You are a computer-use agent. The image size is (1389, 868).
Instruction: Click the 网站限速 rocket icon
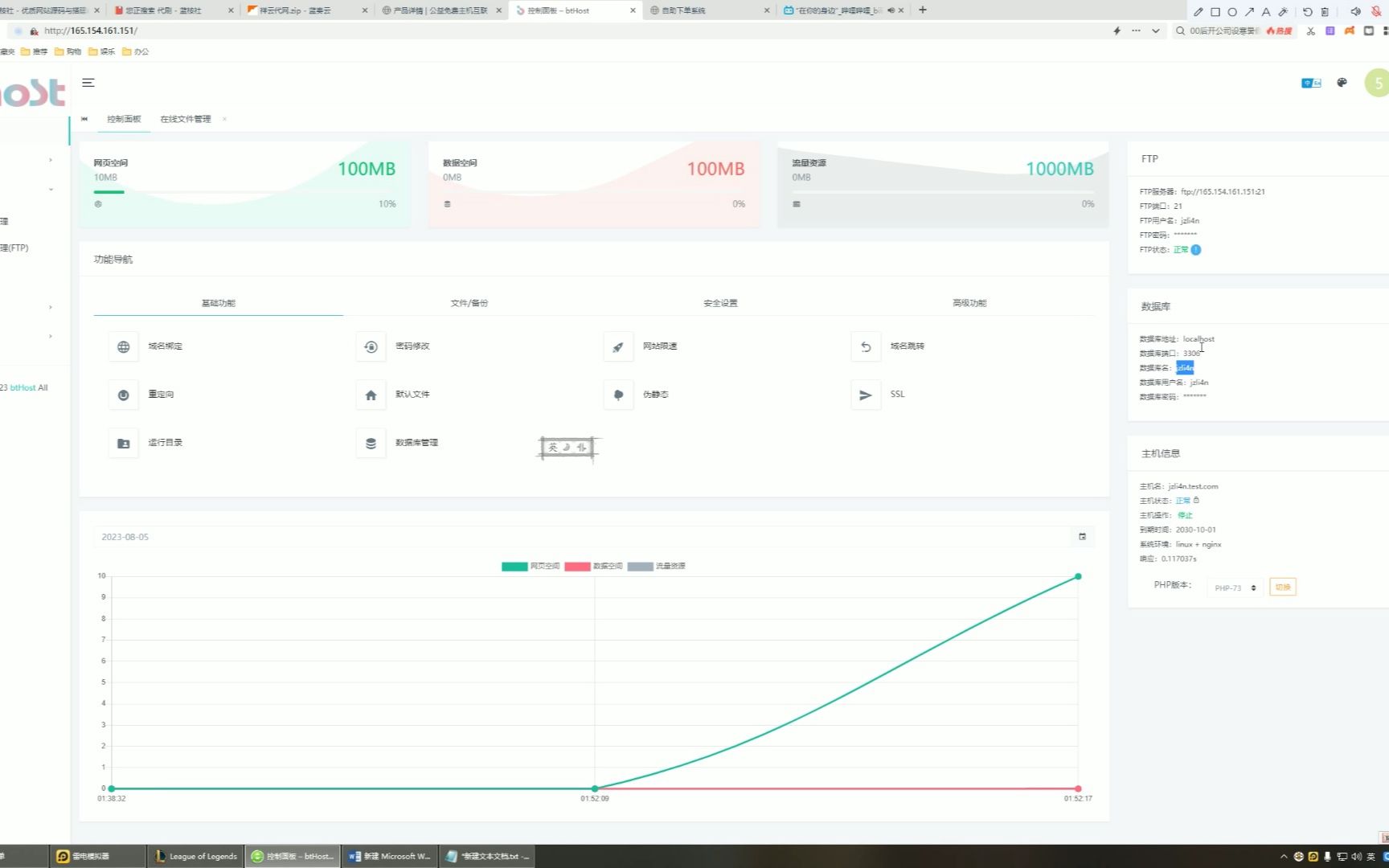[x=618, y=347]
